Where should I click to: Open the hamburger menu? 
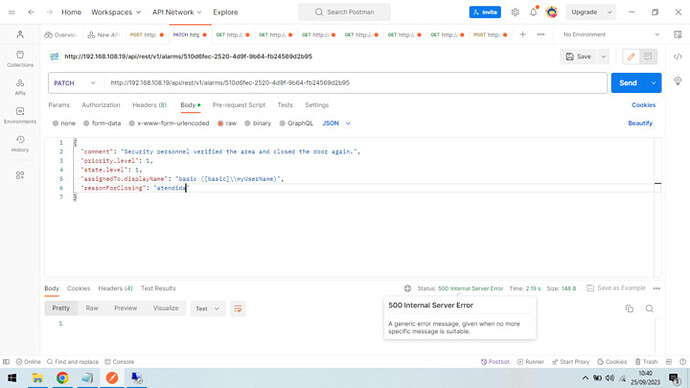tap(11, 12)
